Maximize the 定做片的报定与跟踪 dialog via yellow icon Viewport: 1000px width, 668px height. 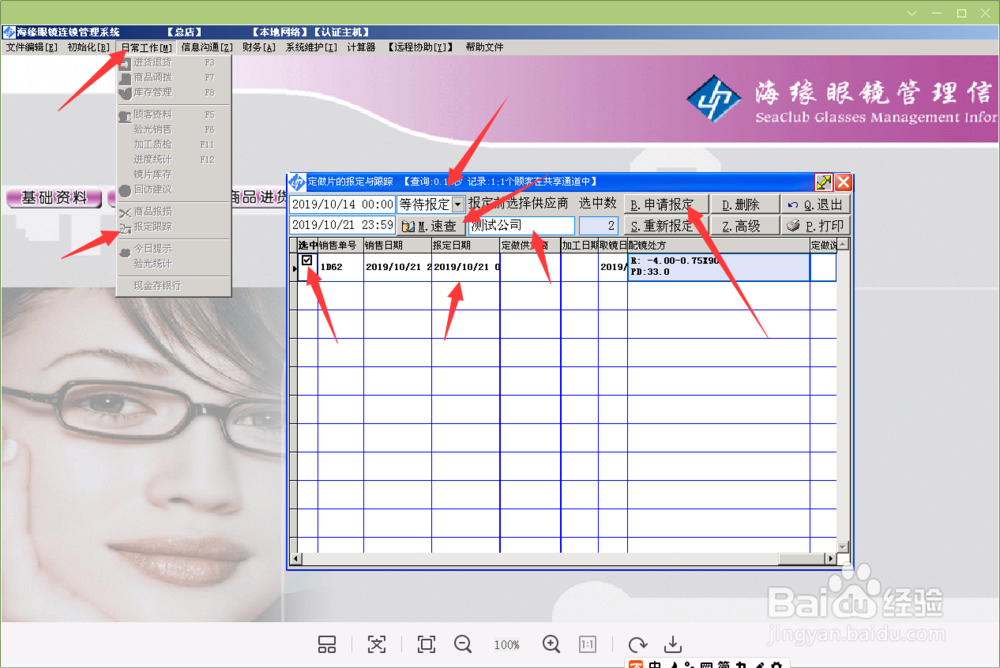coord(823,182)
